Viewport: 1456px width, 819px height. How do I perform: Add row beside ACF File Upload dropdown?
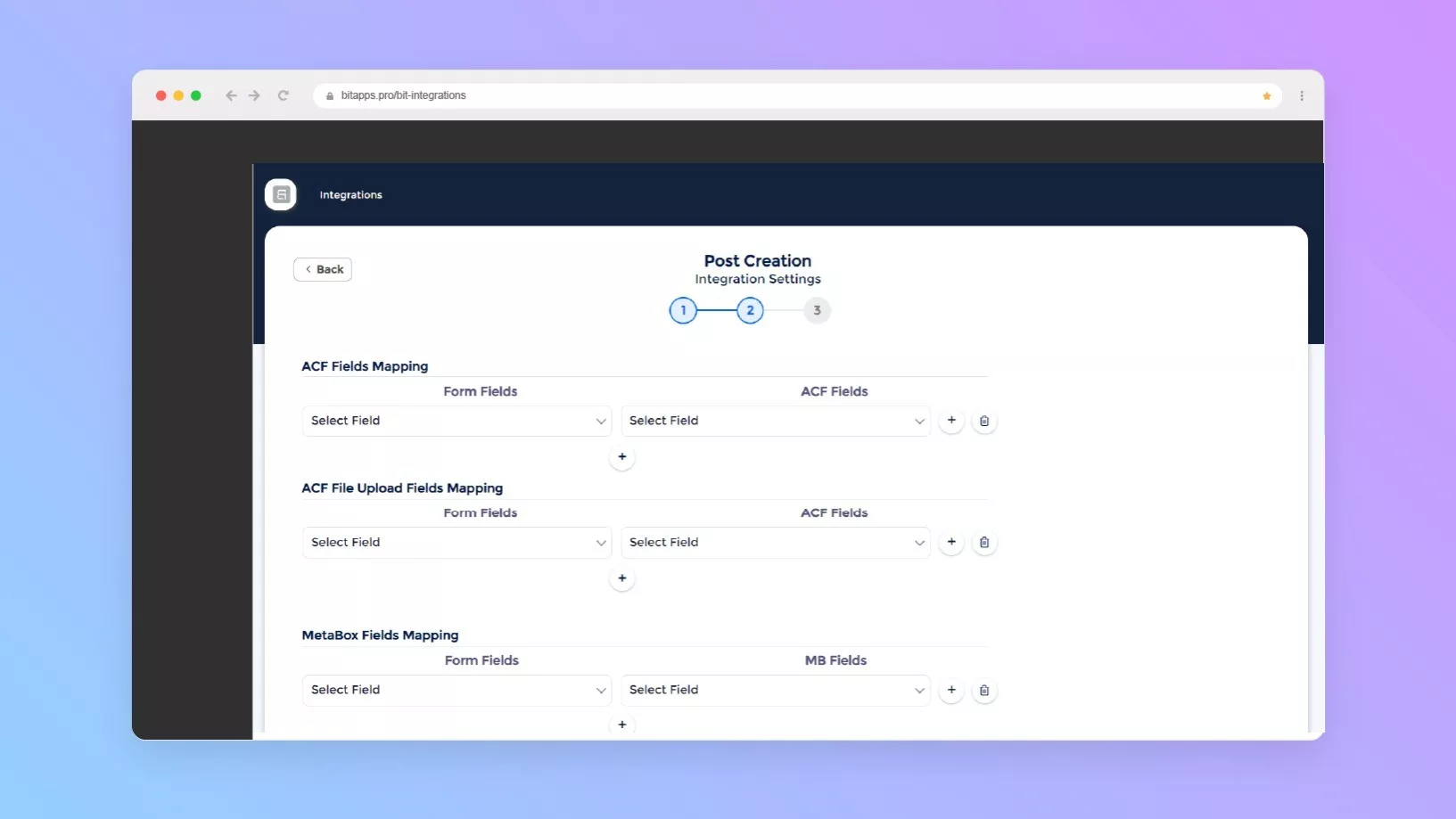click(x=951, y=543)
